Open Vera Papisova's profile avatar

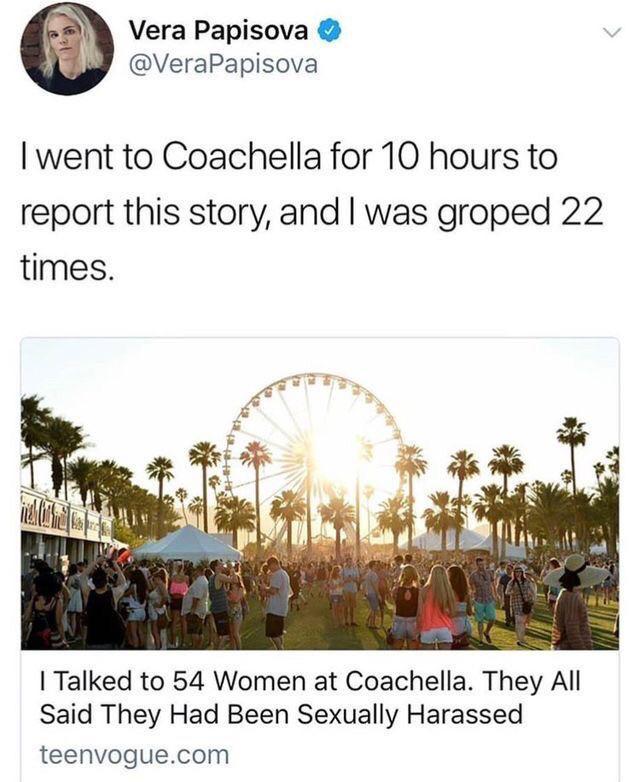click(66, 48)
